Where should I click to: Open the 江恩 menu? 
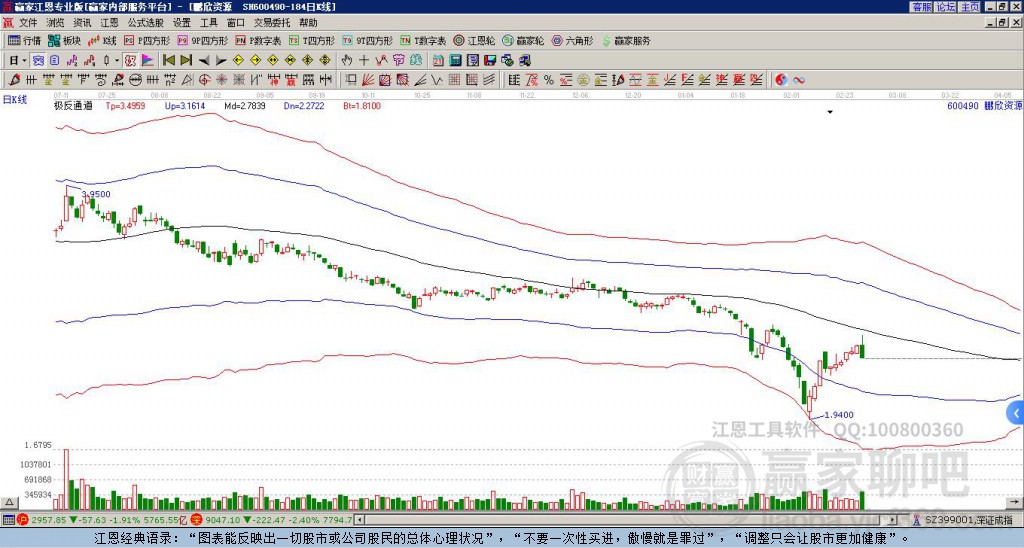(x=109, y=23)
